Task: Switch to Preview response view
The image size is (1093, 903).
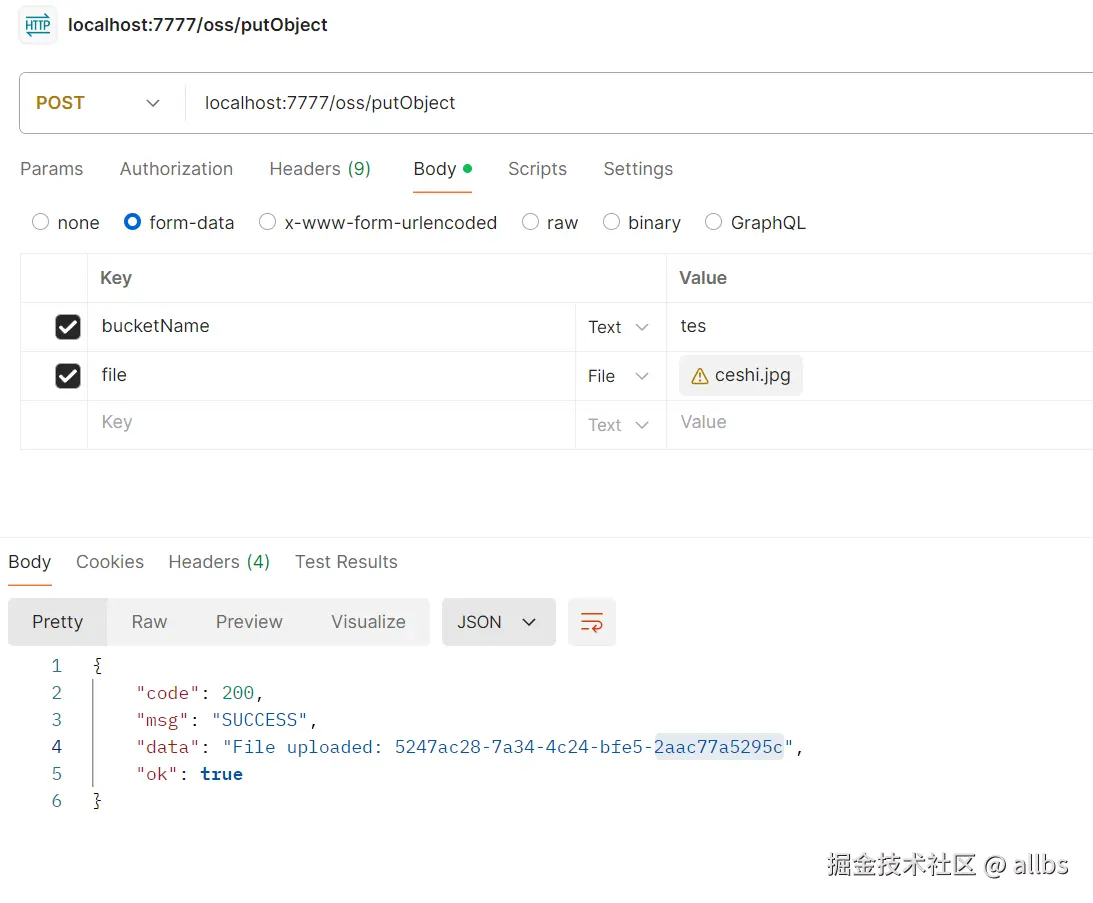Action: (249, 622)
